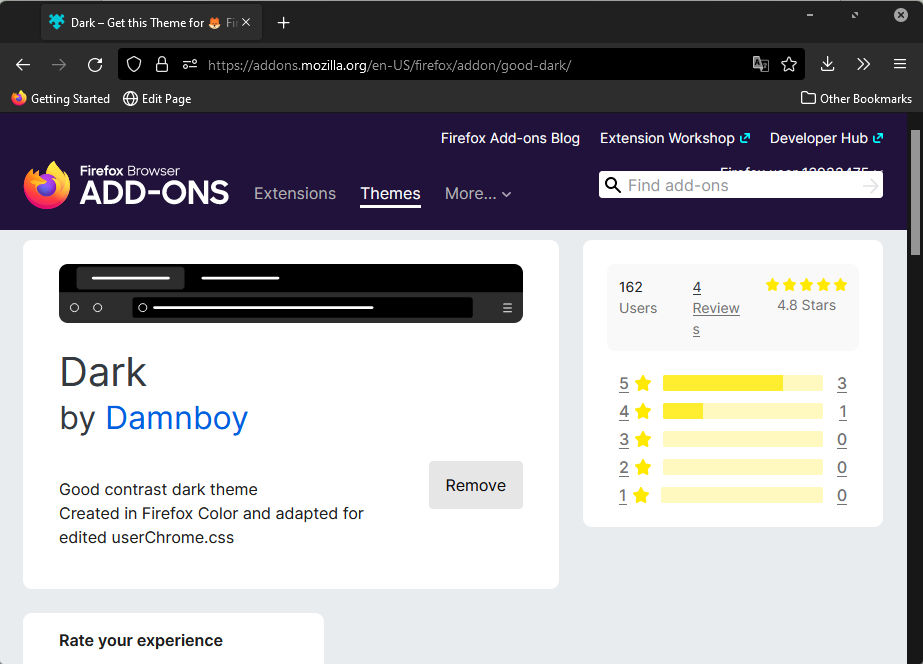The width and height of the screenshot is (923, 664).
Task: Click the Firefox Add-ons logo
Action: click(x=126, y=185)
